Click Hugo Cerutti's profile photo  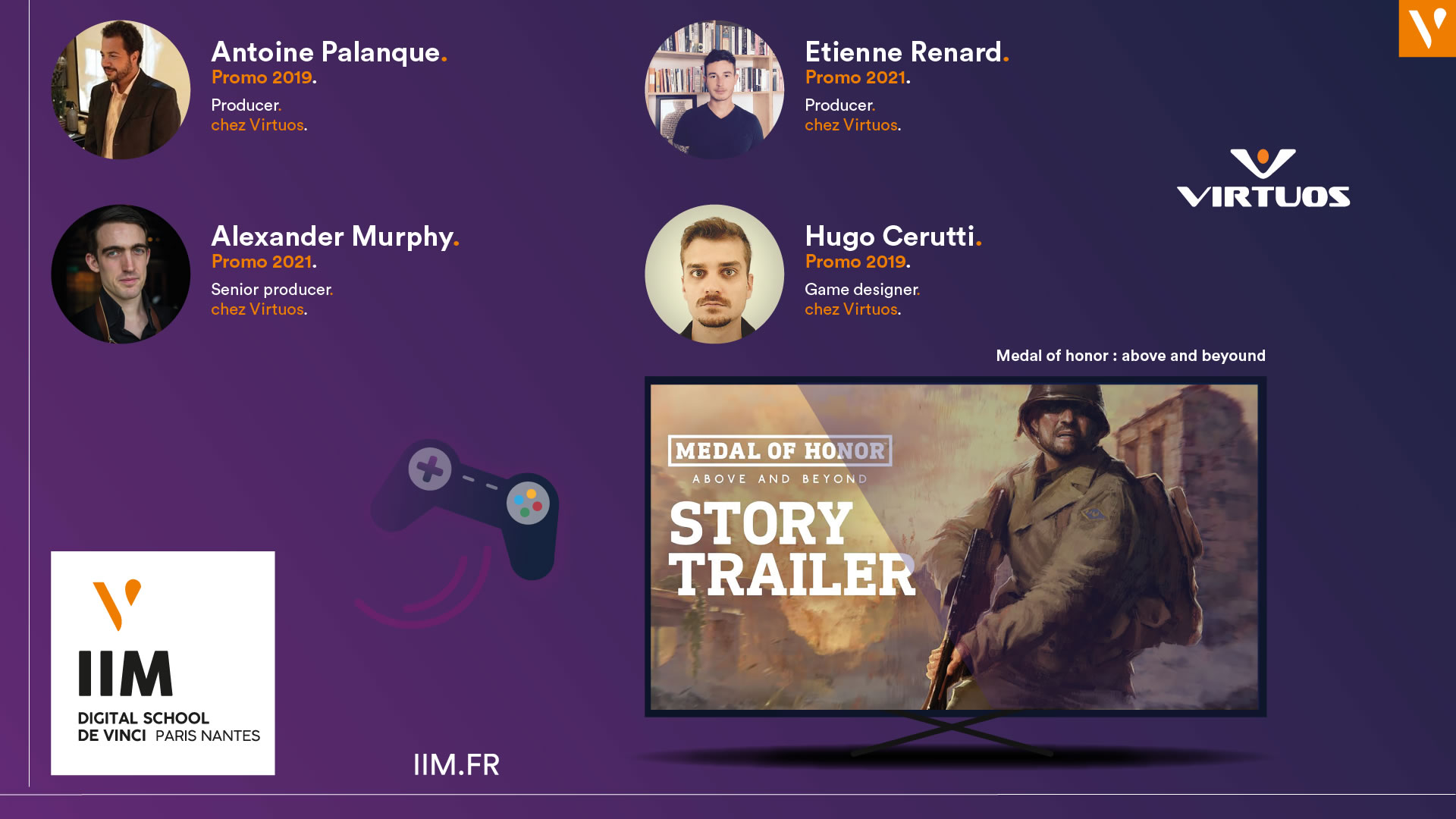714,274
